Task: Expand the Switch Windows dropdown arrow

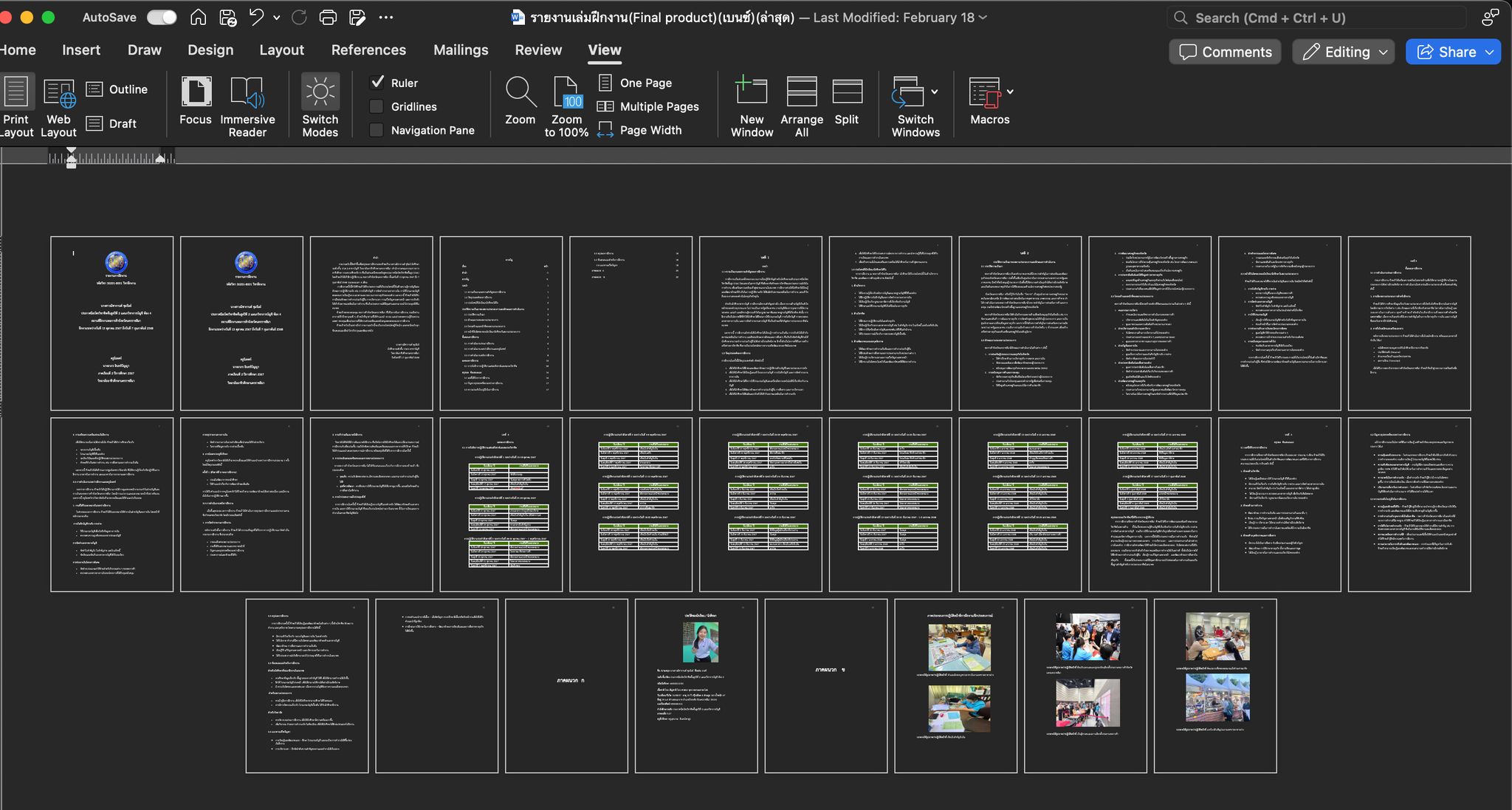Action: [935, 92]
